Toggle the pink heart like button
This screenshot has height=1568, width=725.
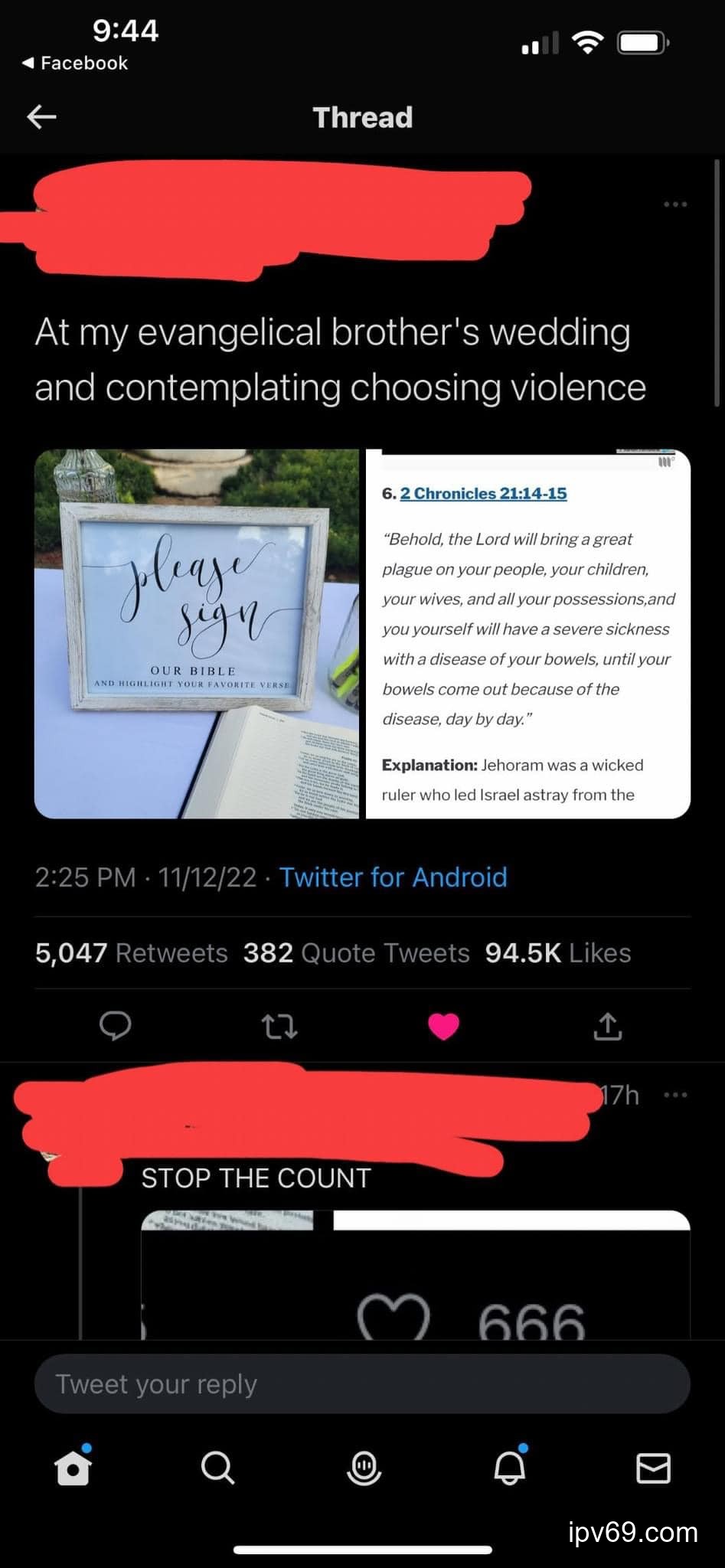[443, 1027]
